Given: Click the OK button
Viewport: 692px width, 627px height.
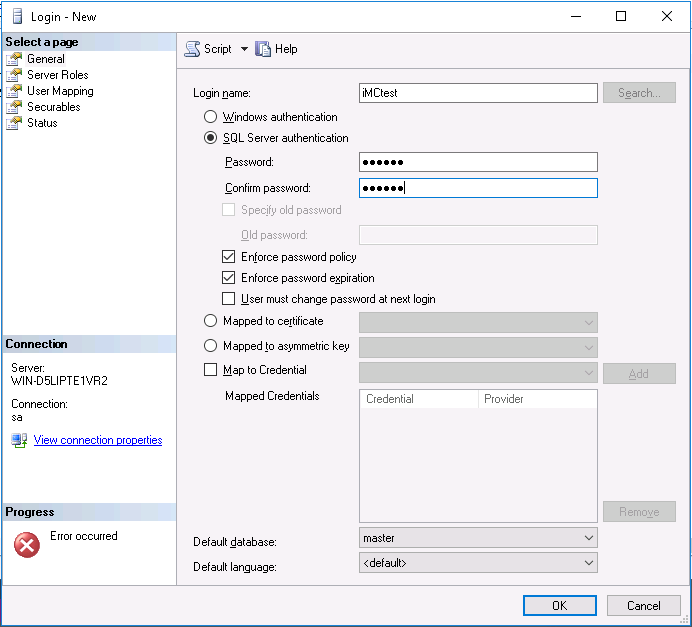Looking at the screenshot, I should pos(560,605).
